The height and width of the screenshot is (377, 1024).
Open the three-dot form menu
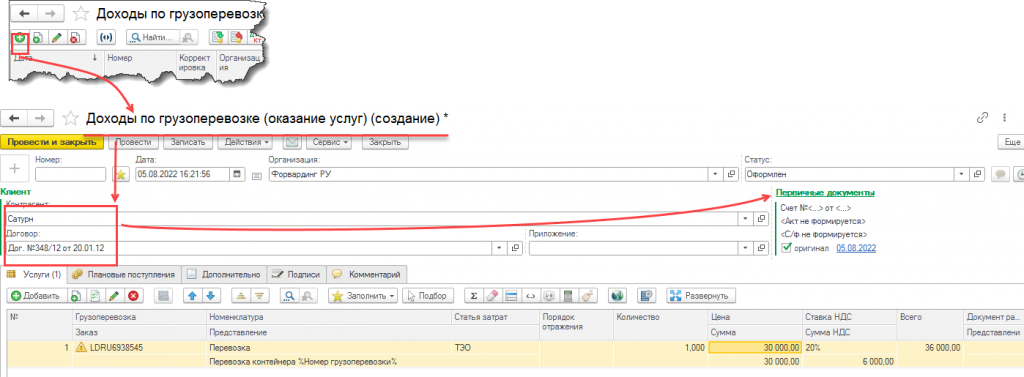pos(1004,118)
